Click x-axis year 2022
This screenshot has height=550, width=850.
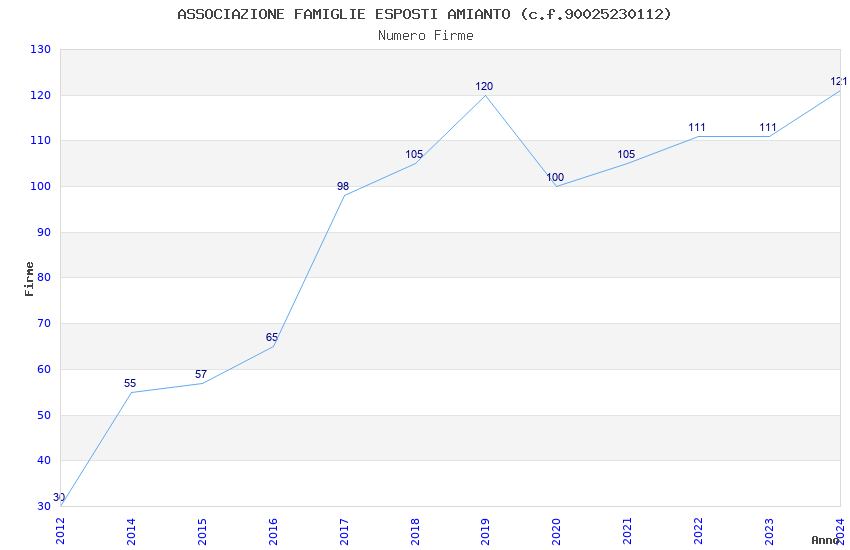click(699, 531)
